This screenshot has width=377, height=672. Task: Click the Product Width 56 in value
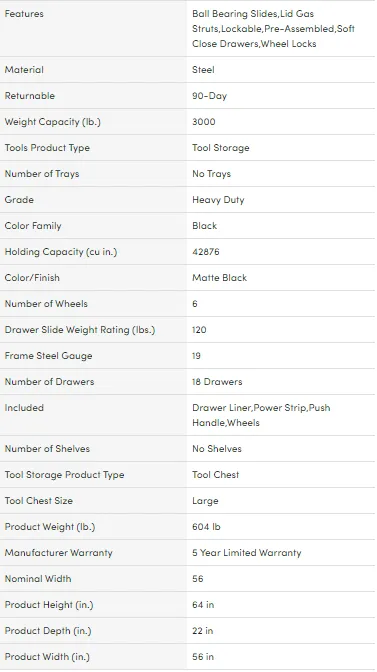pos(203,657)
